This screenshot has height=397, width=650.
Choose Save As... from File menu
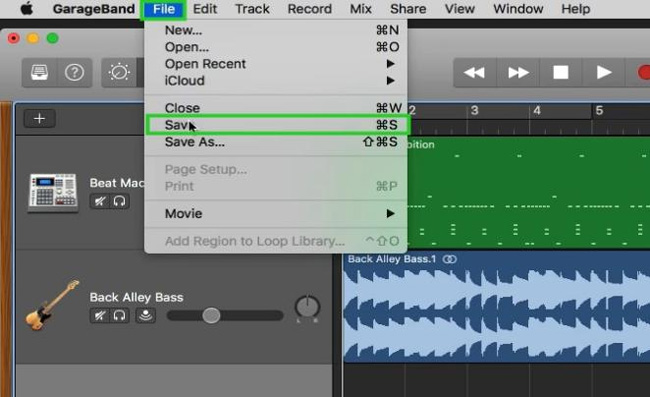(276, 142)
